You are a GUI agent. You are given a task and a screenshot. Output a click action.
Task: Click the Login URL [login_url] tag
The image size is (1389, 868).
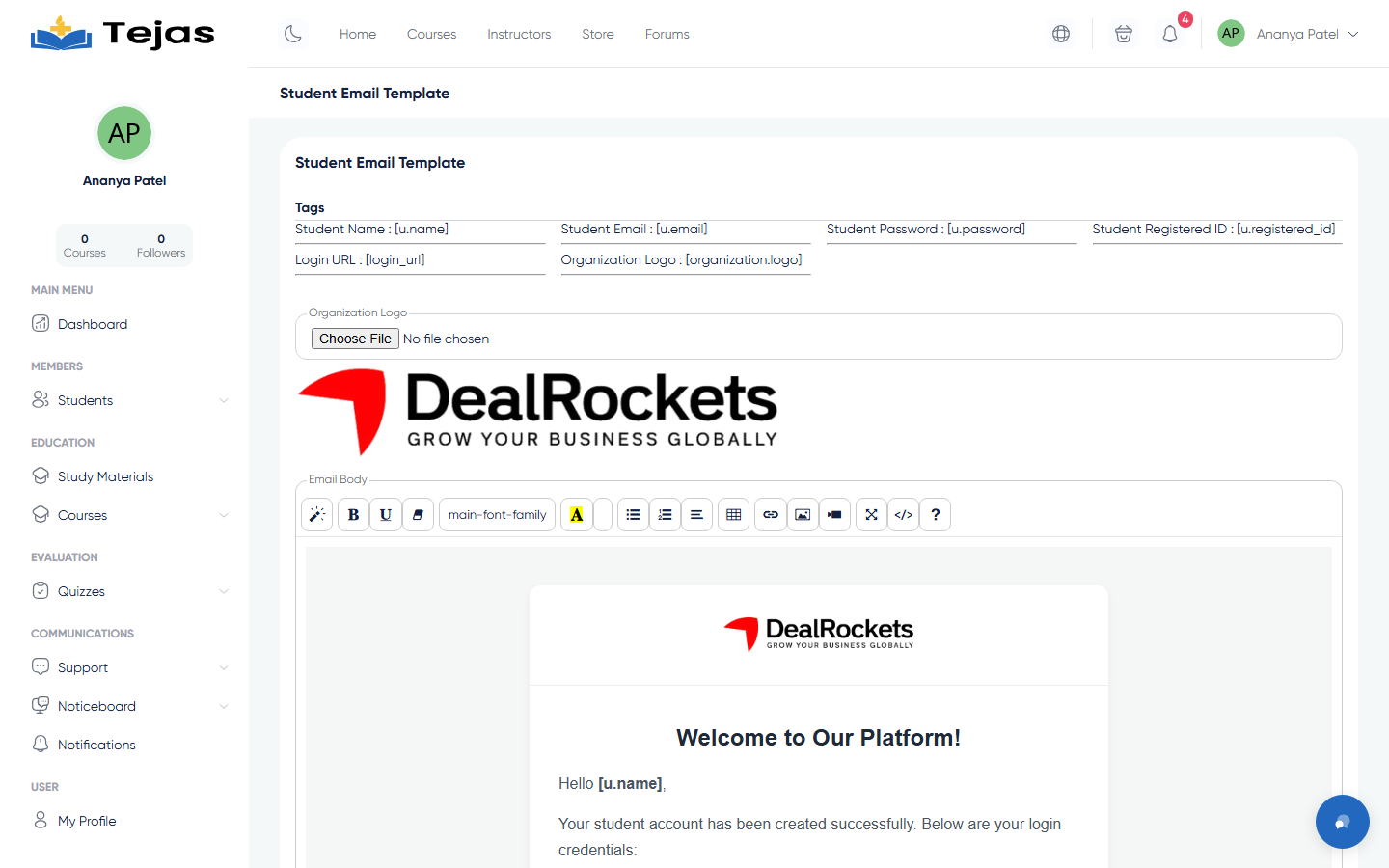pyautogui.click(x=360, y=260)
